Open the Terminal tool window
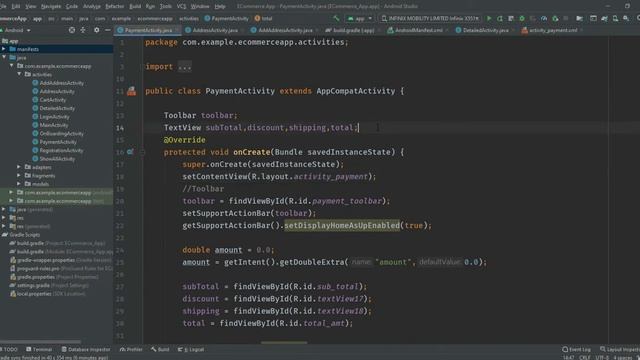This screenshot has height=360, width=640. (x=39, y=349)
